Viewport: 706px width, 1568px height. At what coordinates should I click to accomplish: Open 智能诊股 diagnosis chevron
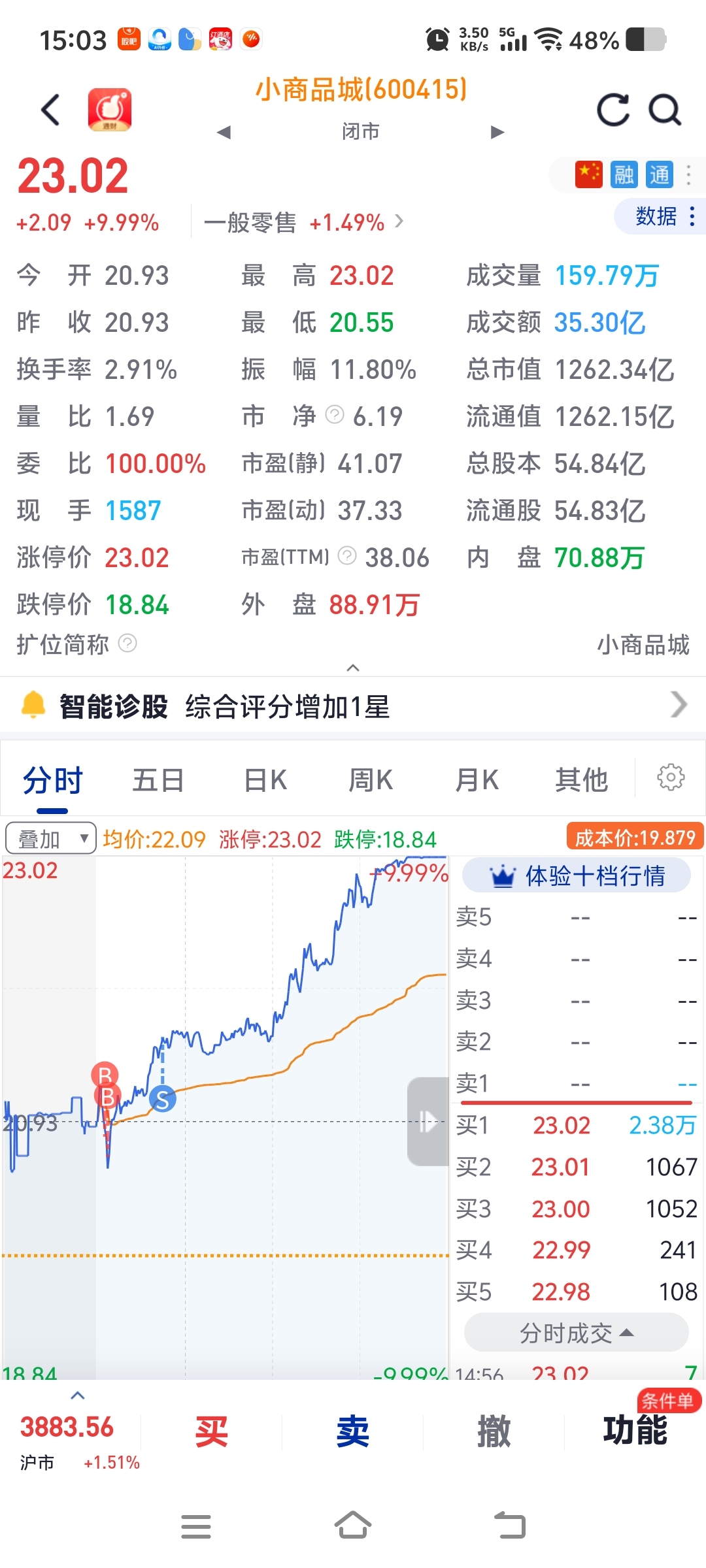click(x=679, y=705)
